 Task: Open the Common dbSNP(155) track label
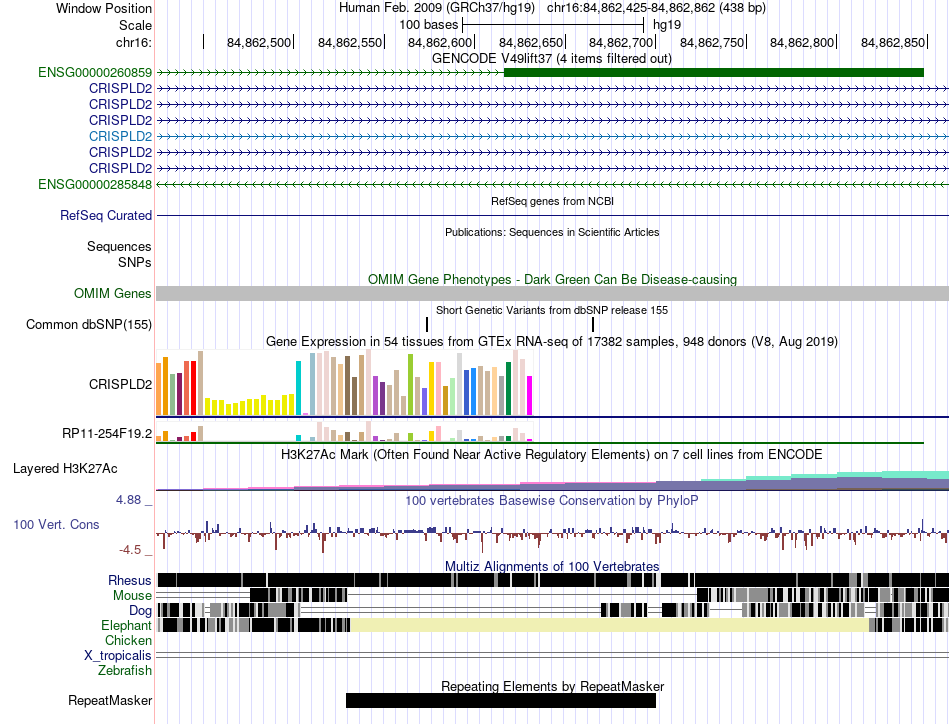pyautogui.click(x=88, y=325)
